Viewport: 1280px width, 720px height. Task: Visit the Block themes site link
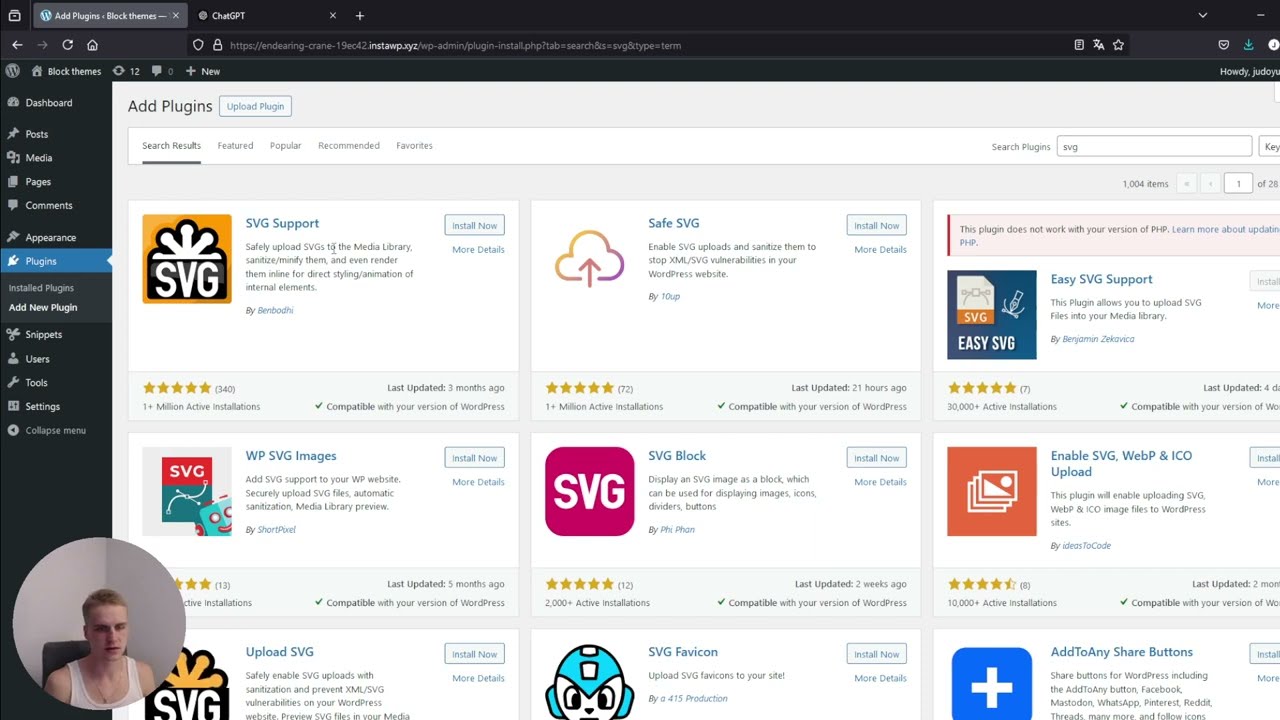pos(66,71)
